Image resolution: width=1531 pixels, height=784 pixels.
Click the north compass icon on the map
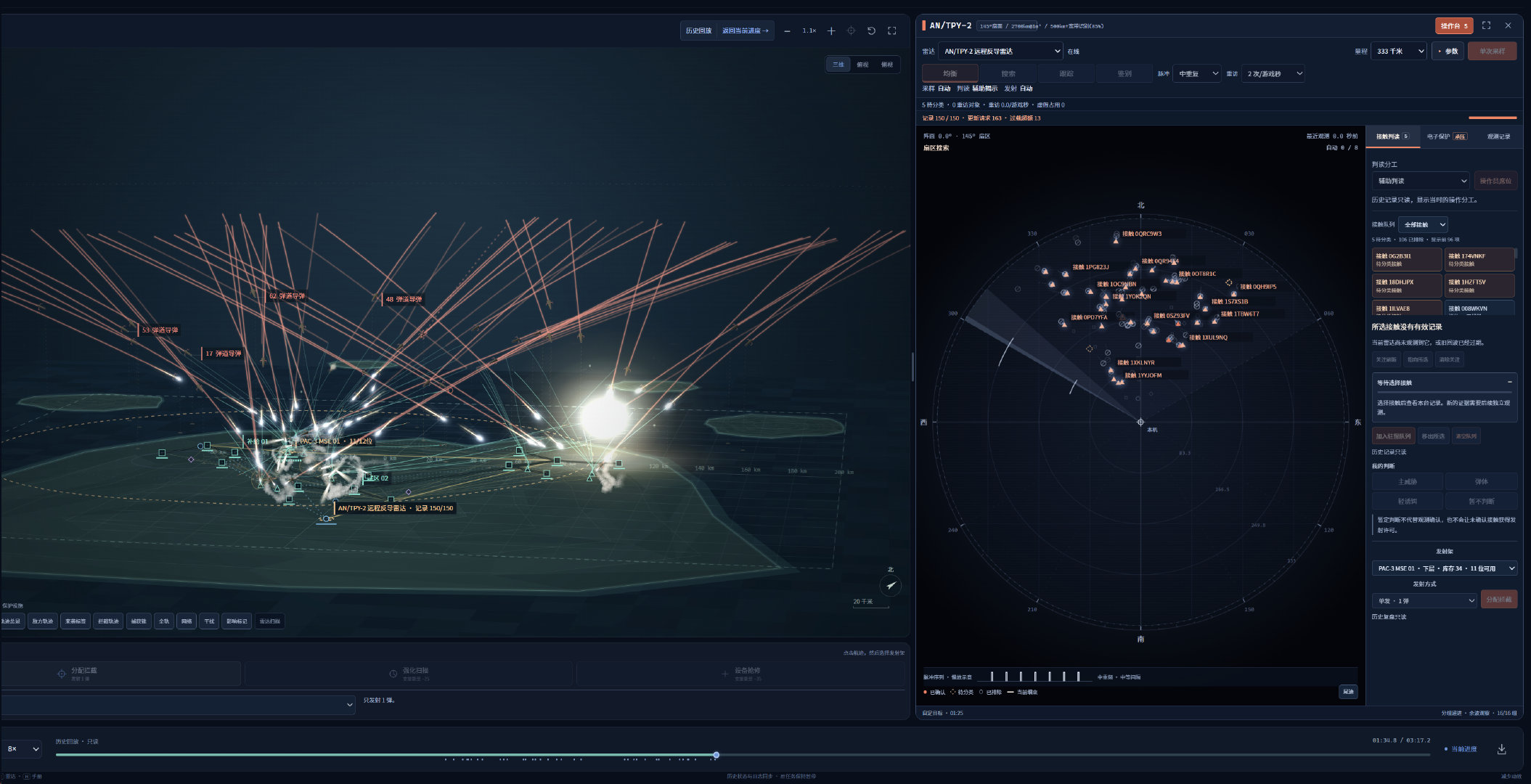[891, 585]
